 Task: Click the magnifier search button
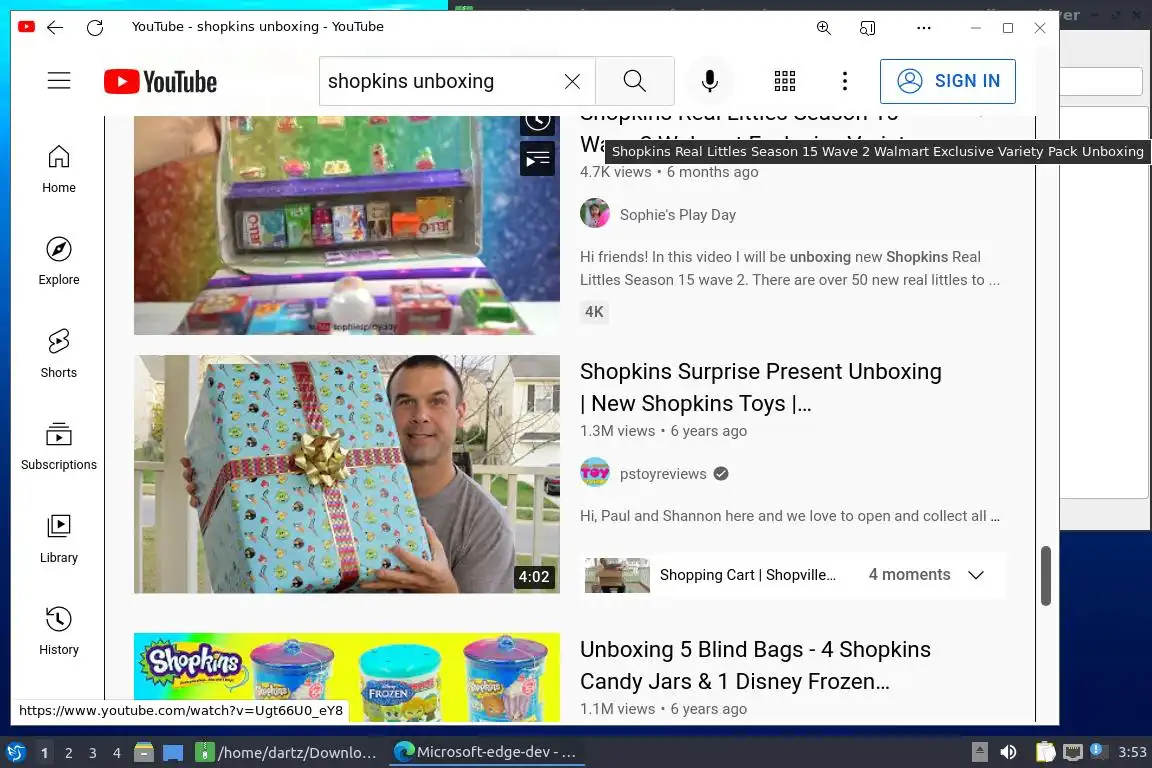pos(635,81)
